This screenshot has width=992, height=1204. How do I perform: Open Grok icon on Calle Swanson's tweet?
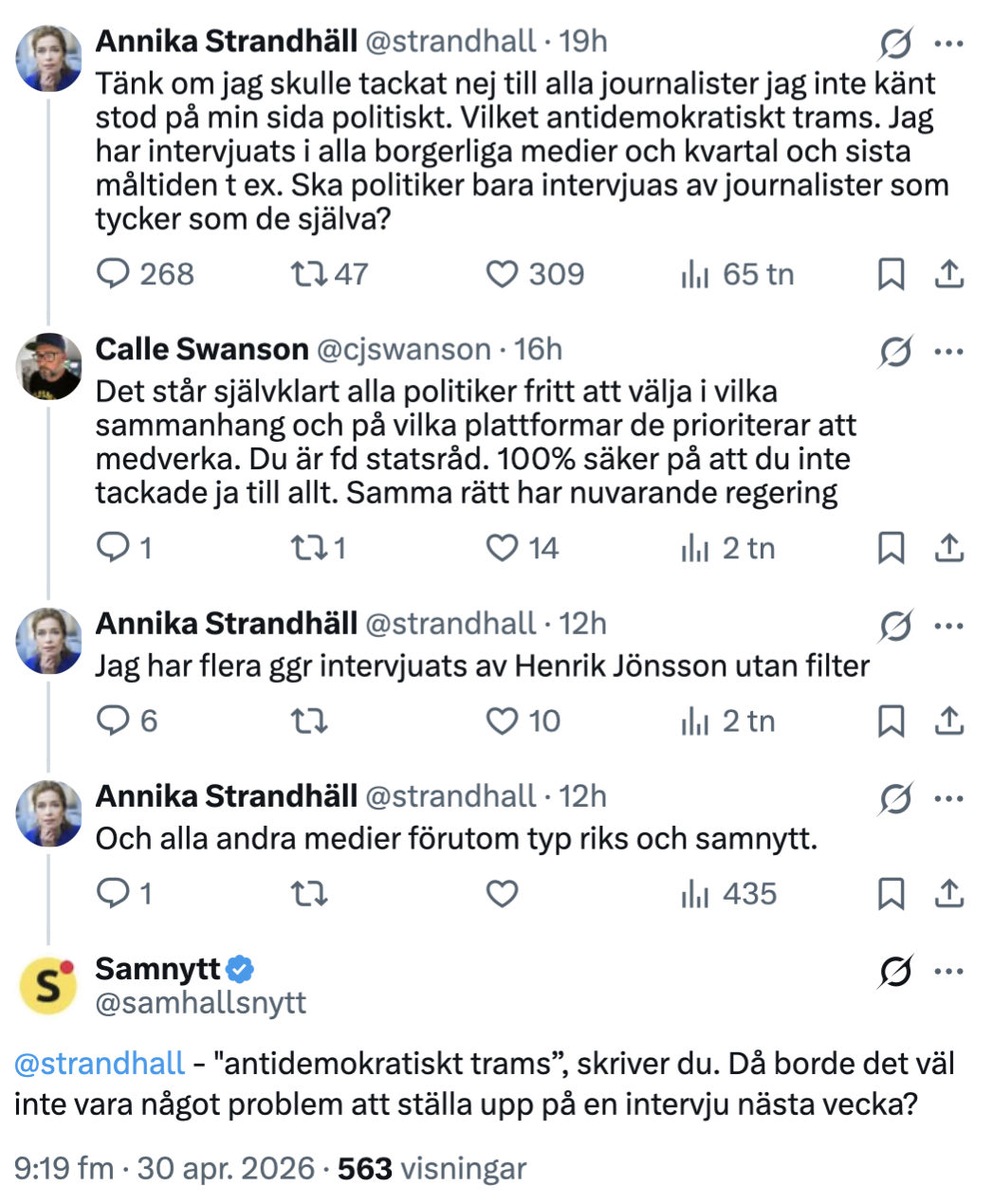pyautogui.click(x=894, y=352)
